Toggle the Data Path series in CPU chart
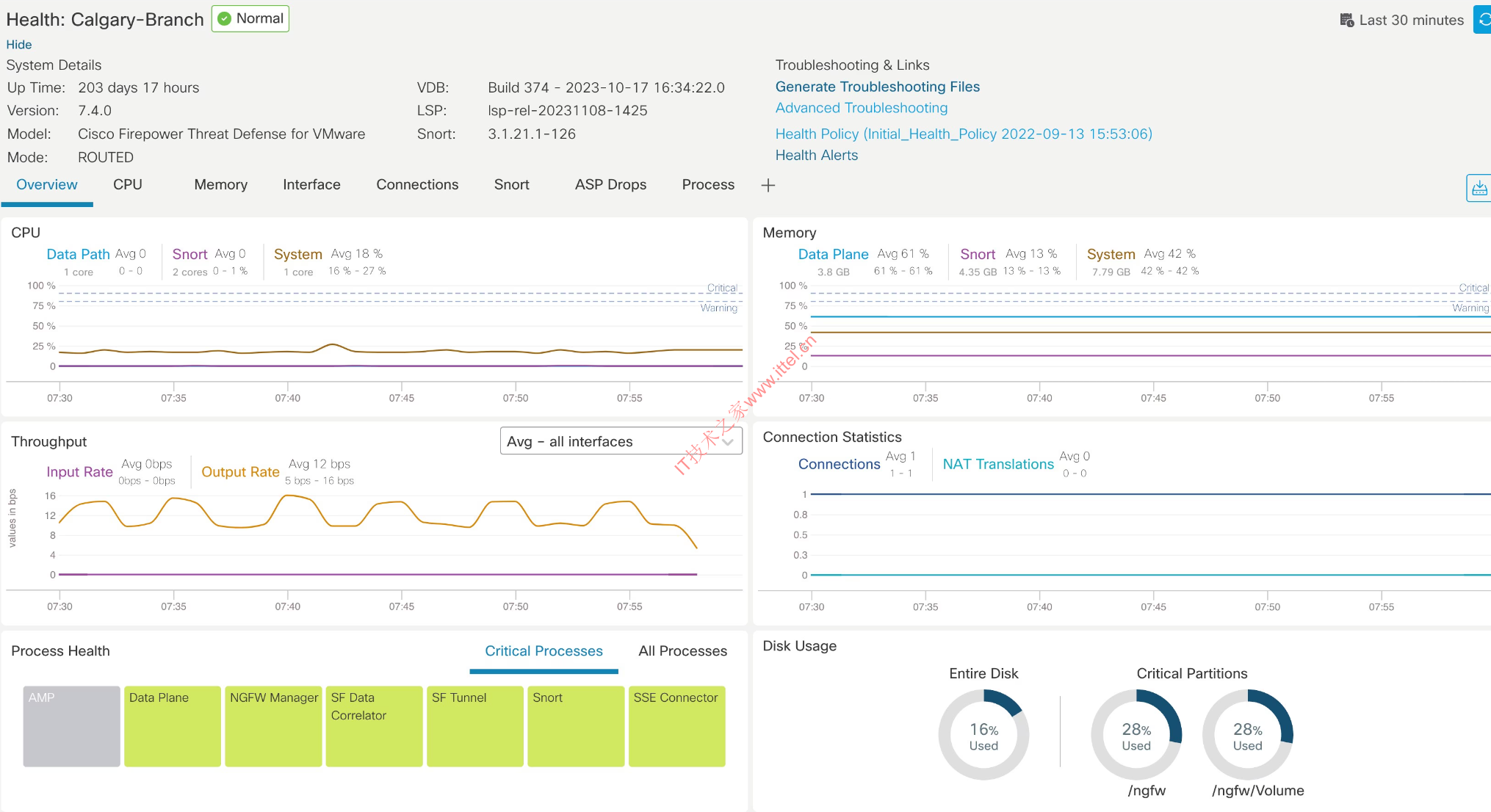 pos(78,254)
